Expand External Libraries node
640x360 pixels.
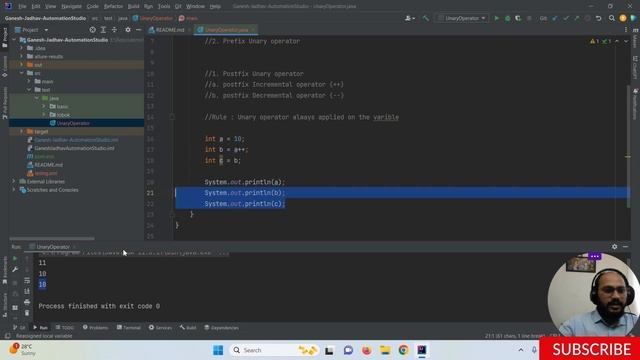[x=14, y=181]
